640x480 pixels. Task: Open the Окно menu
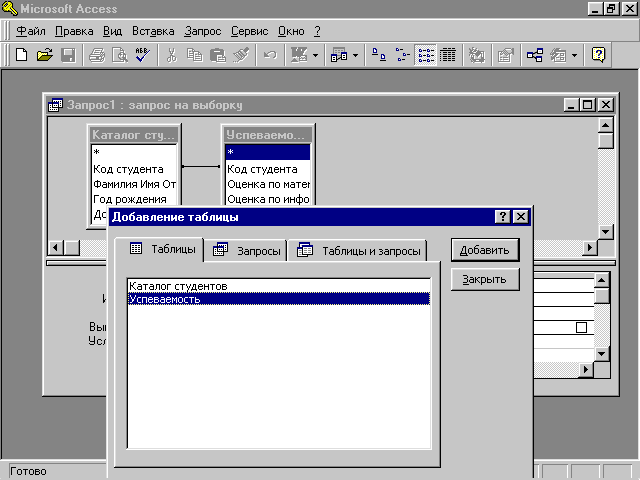tap(291, 31)
